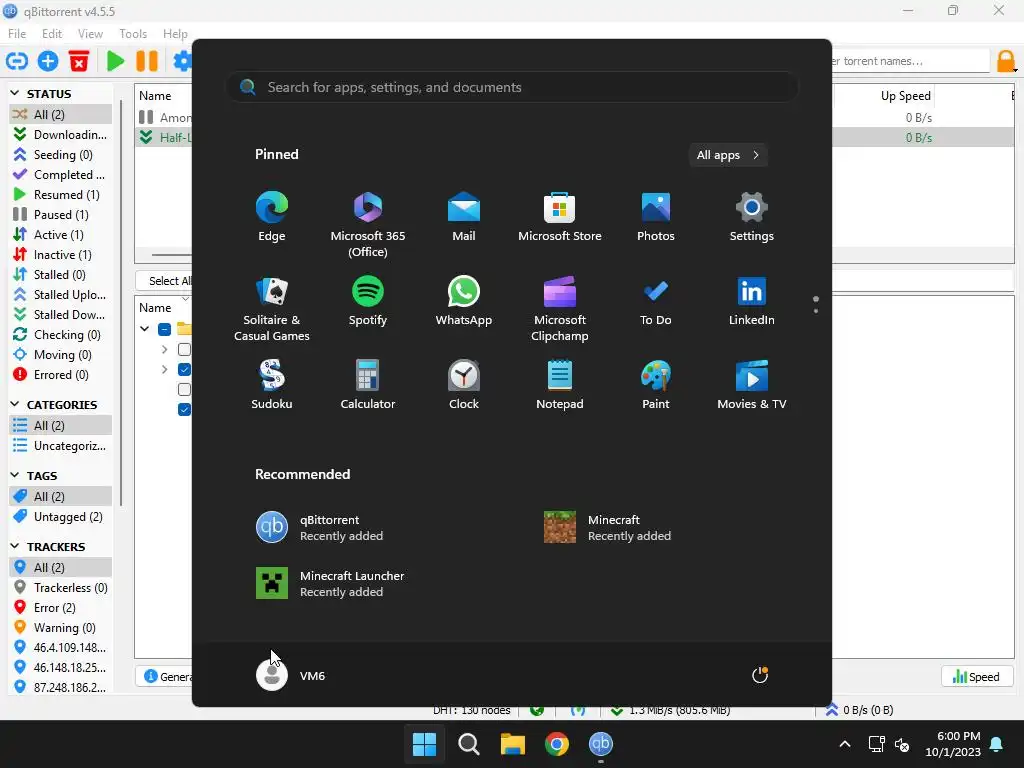
Task: Open recommended Minecraft app
Action: [608, 528]
